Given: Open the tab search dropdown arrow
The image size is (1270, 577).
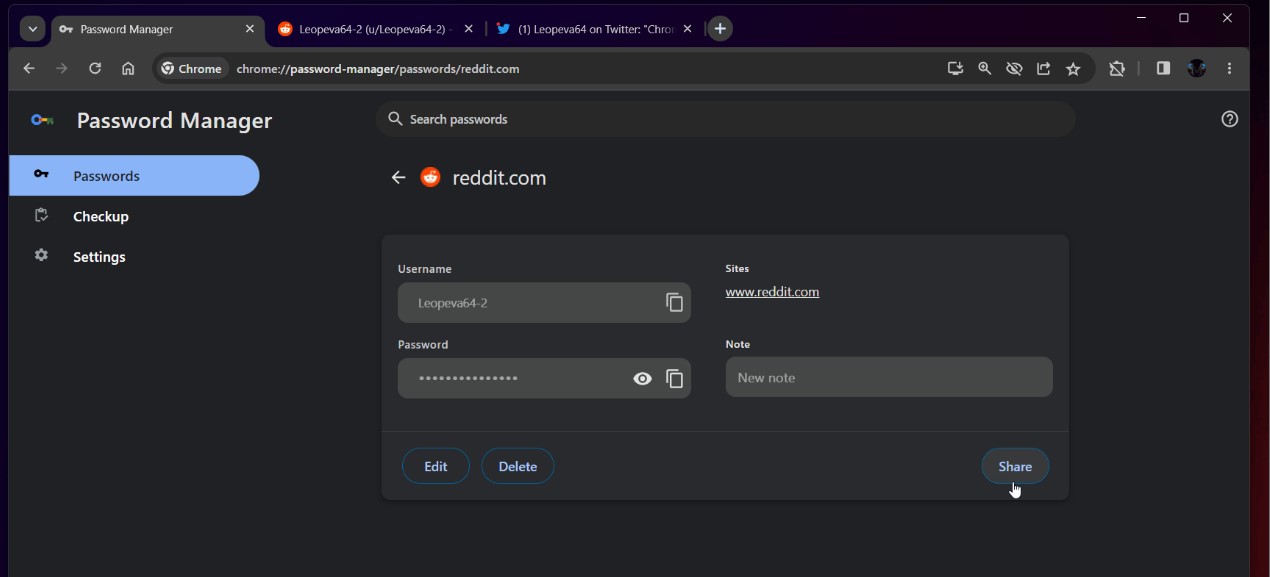Looking at the screenshot, I should (x=33, y=29).
